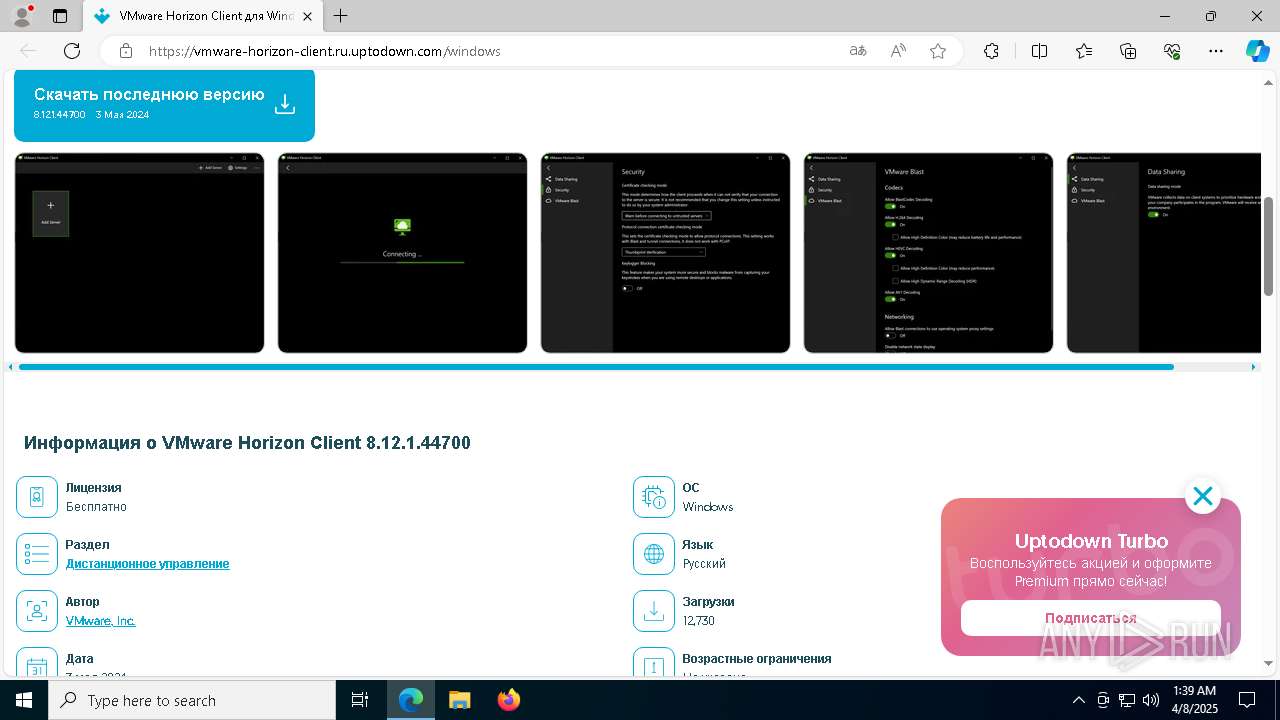Open the Add Server screenshot thumbnail
Viewport: 1280px width, 720px height.
click(139, 253)
